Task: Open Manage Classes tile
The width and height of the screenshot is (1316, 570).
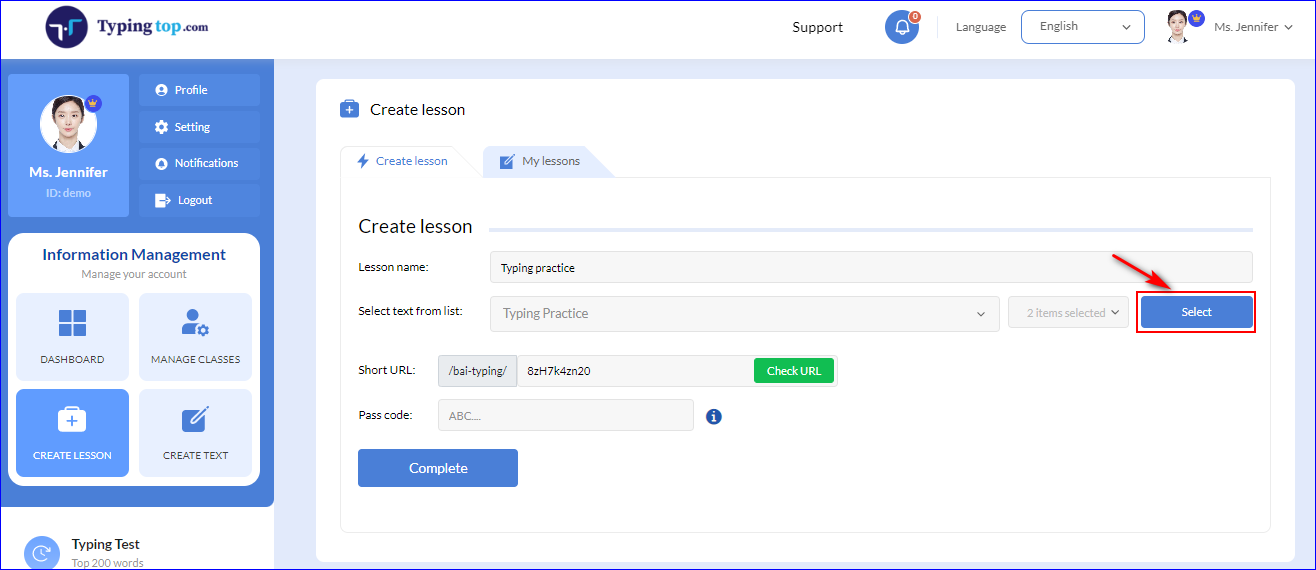Action: pos(195,337)
